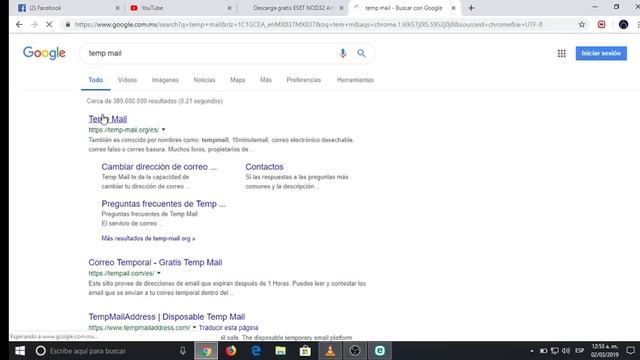Click the red extension icon in toolbar
The height and width of the screenshot is (360, 640).
pos(601,24)
